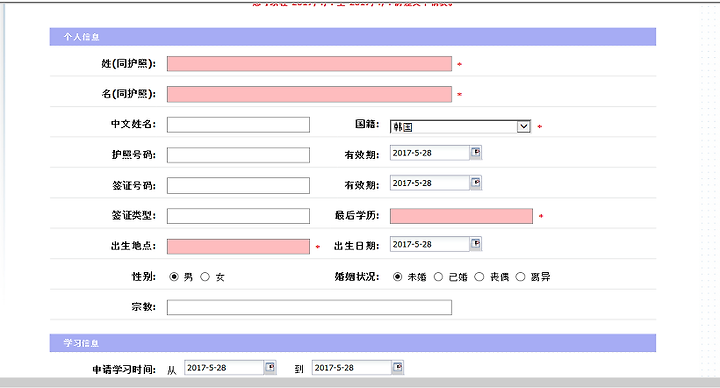Click the 出生地点 birthplace field
The width and height of the screenshot is (720, 388).
238,246
